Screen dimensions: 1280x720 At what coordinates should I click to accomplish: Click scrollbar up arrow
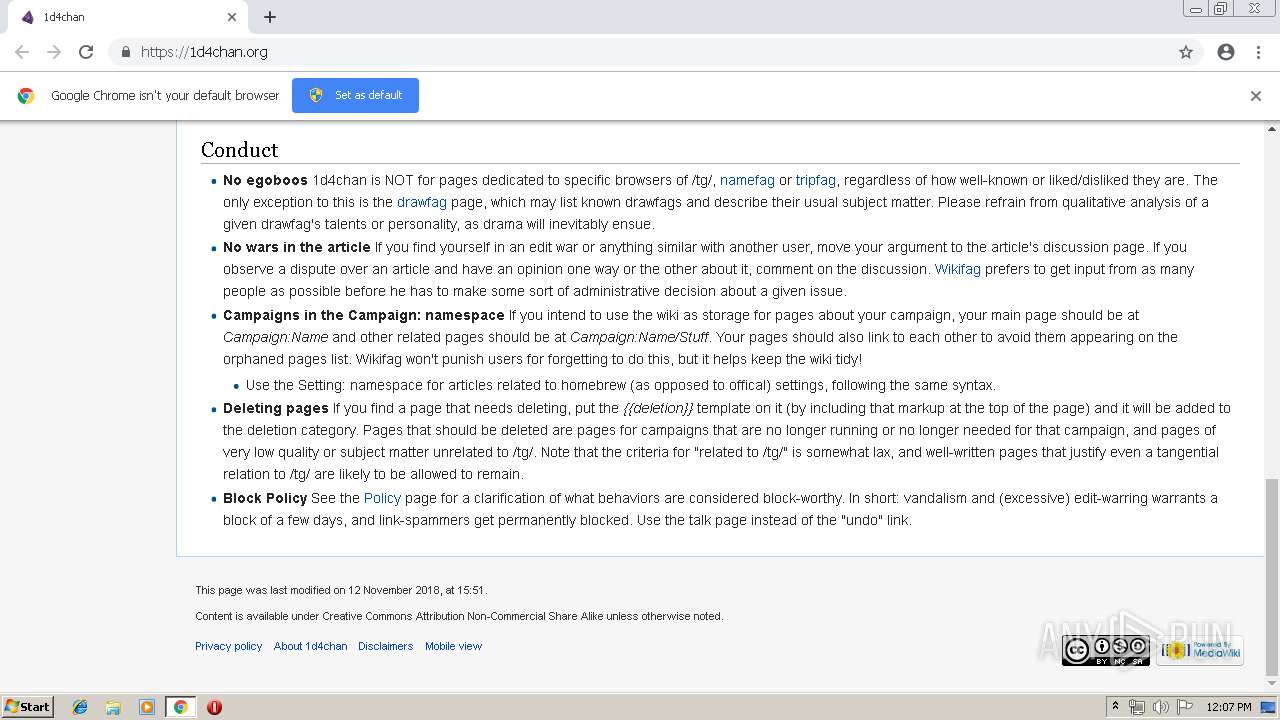[x=1272, y=128]
